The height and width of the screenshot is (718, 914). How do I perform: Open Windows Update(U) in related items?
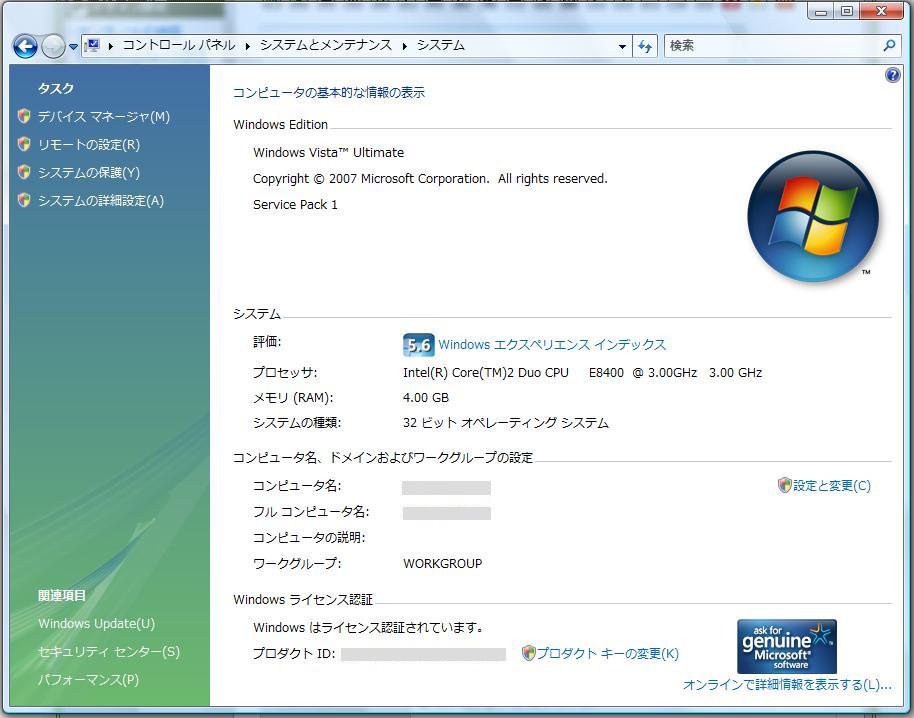click(x=97, y=624)
